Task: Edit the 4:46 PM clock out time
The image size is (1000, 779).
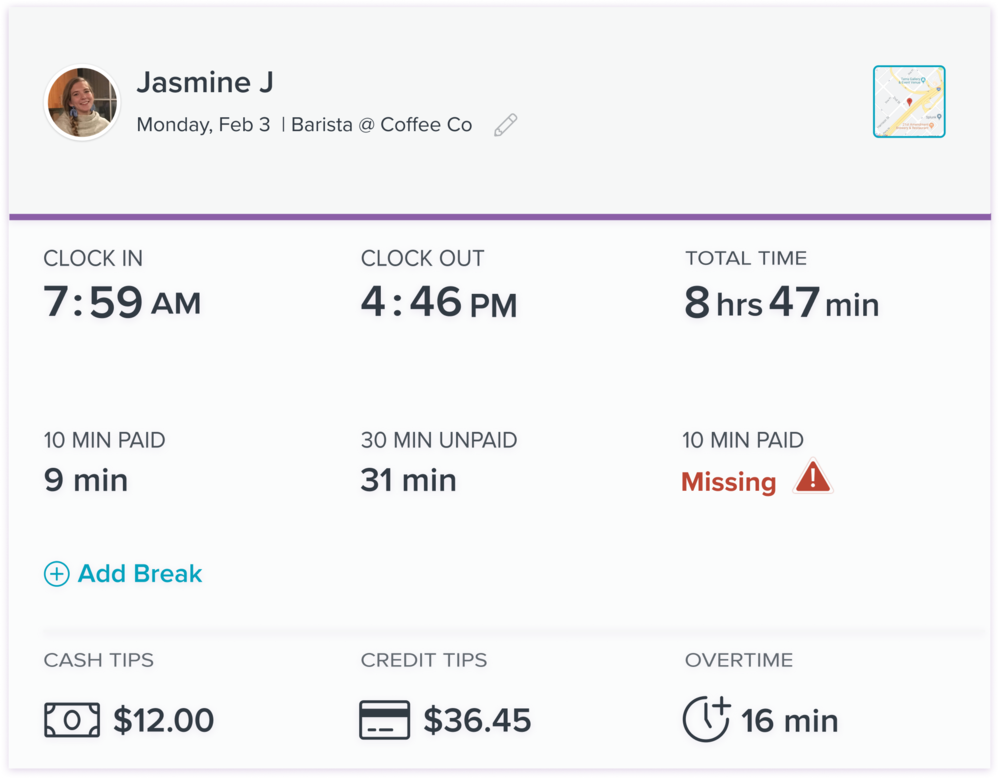Action: point(439,302)
